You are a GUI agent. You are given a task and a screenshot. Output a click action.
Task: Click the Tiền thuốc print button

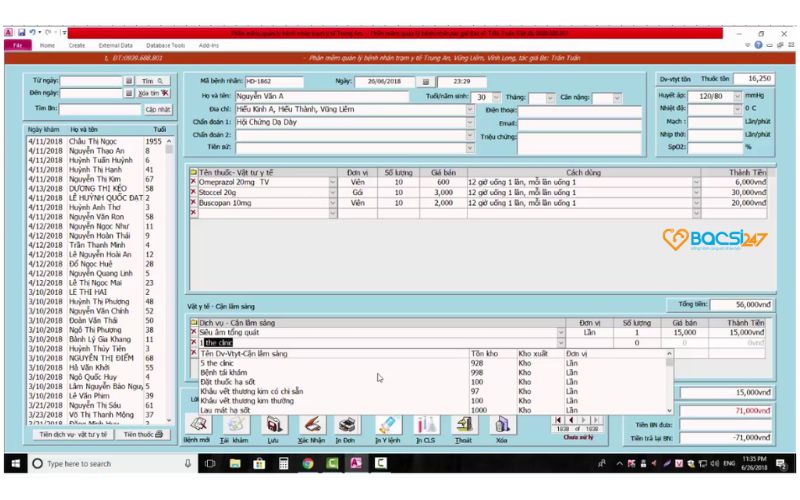[x=143, y=435]
